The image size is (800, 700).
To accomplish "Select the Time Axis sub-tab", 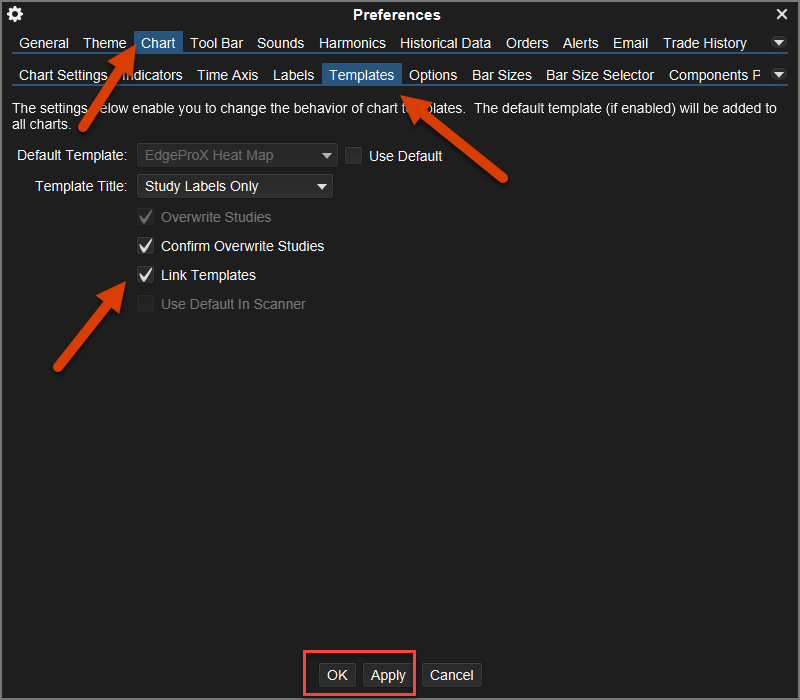I will [x=227, y=75].
